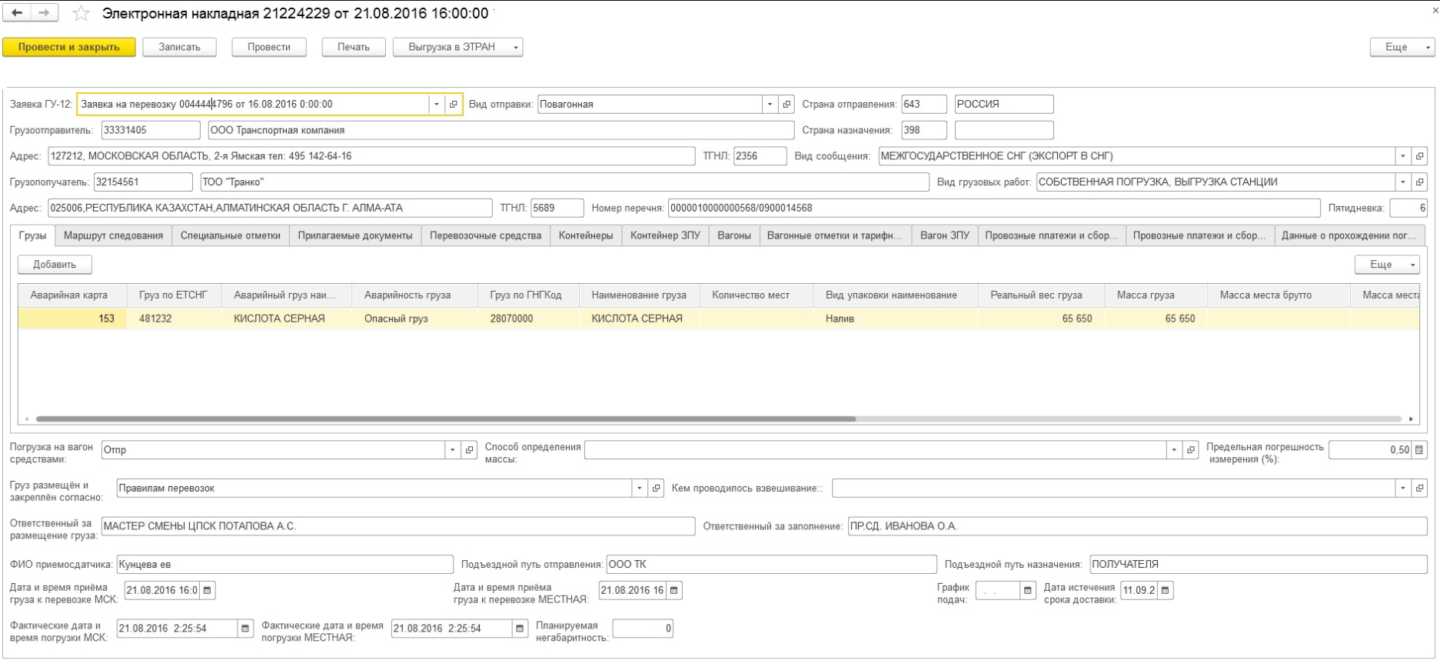
Task: Open calculator for Предельная погрешность field
Action: (x=1420, y=450)
